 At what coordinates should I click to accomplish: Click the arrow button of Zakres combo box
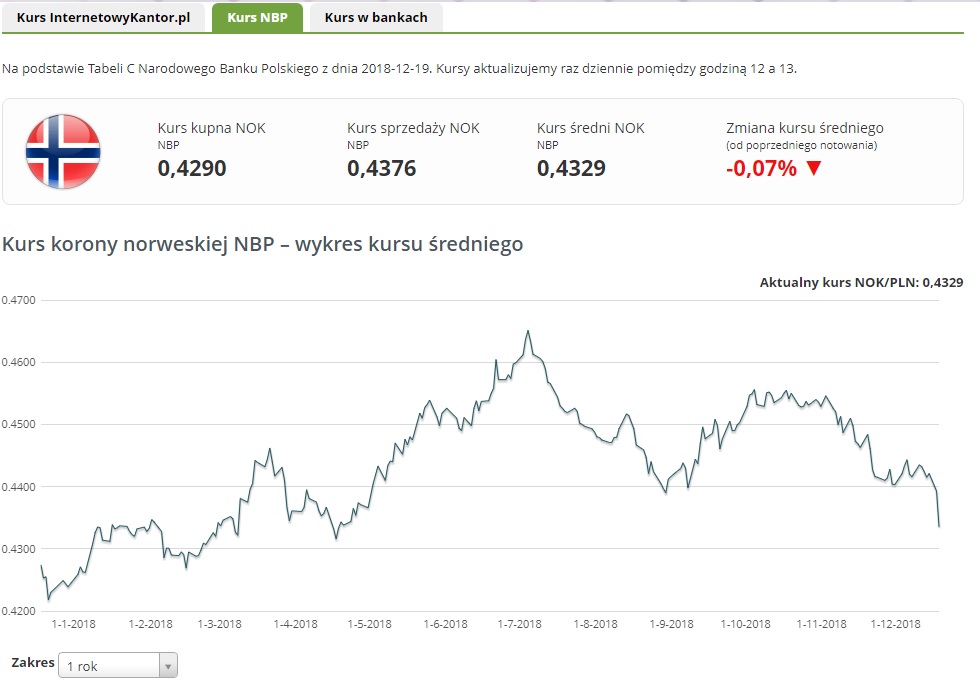tap(168, 665)
